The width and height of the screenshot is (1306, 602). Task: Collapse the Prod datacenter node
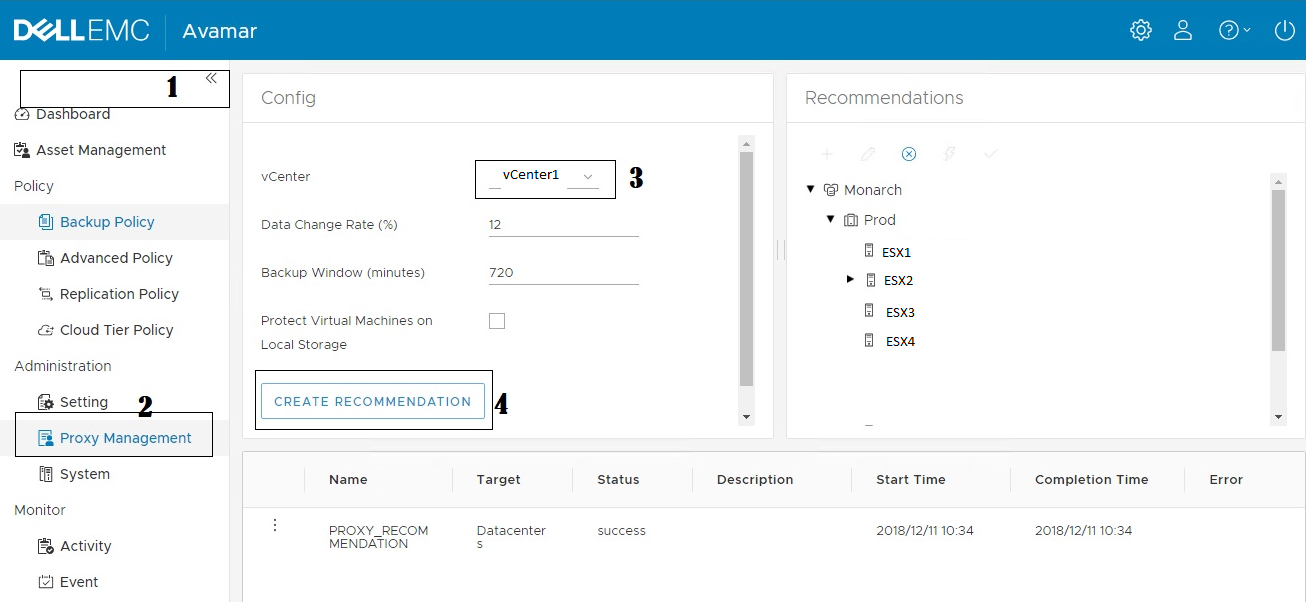831,219
